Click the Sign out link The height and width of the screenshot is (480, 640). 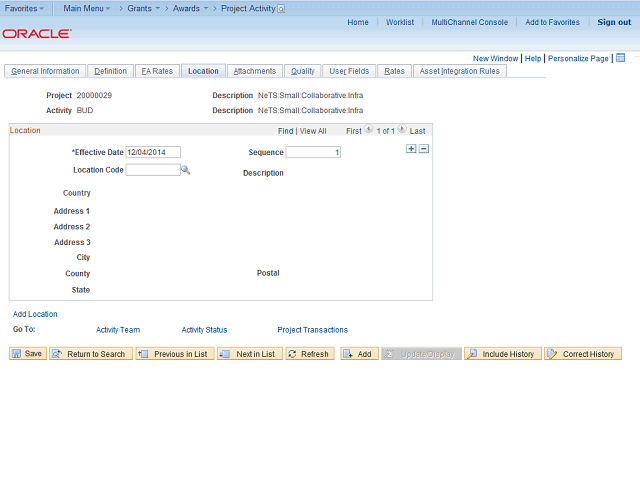614,22
